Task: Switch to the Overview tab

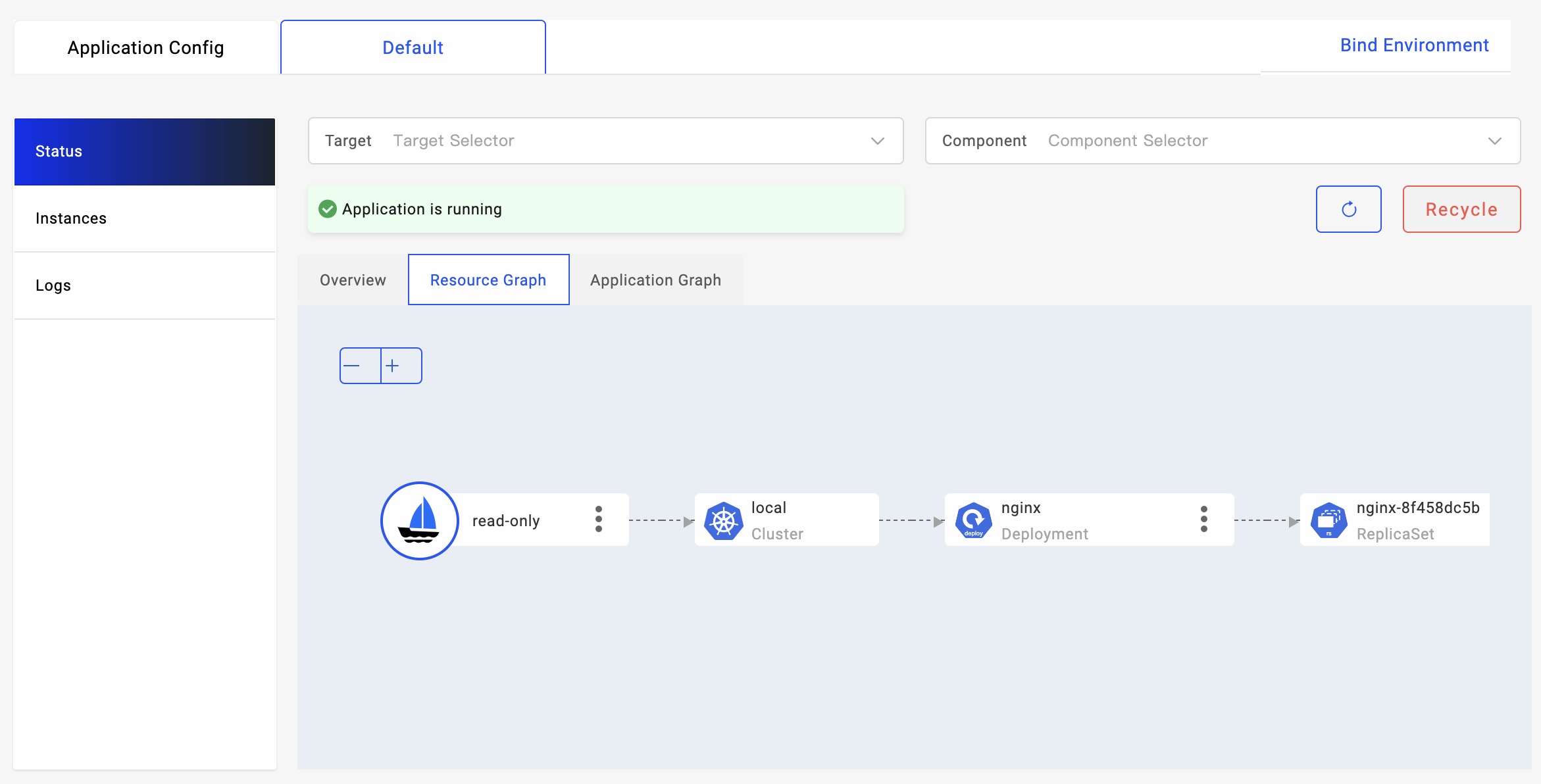Action: pos(353,279)
